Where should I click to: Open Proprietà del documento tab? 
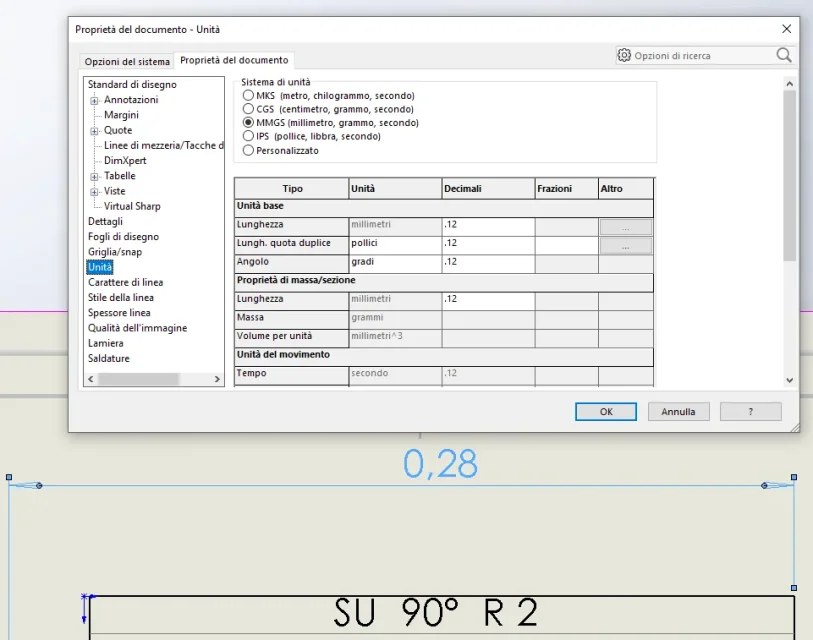(234, 61)
